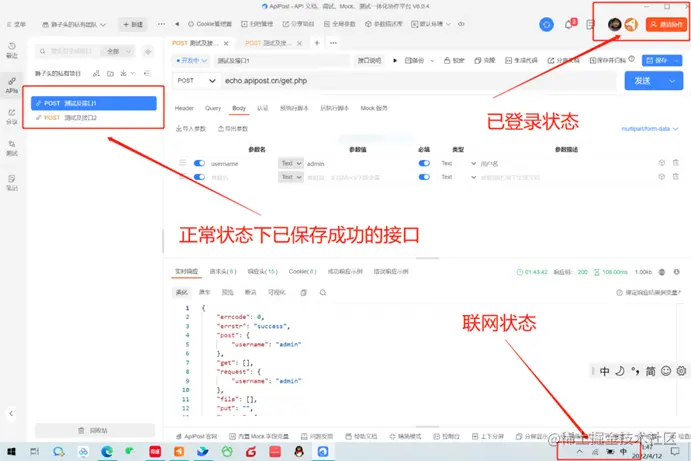Expand the send button dropdown arrow
This screenshot has width=691, height=461.
coord(672,81)
